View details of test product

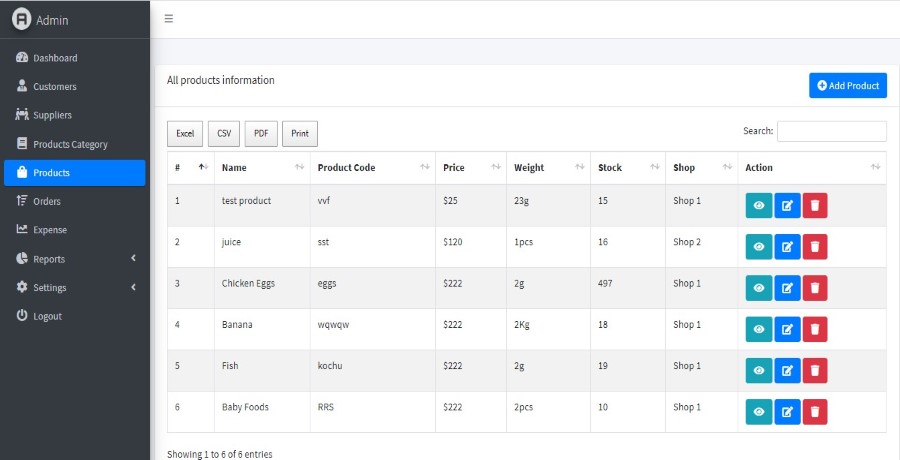click(759, 206)
